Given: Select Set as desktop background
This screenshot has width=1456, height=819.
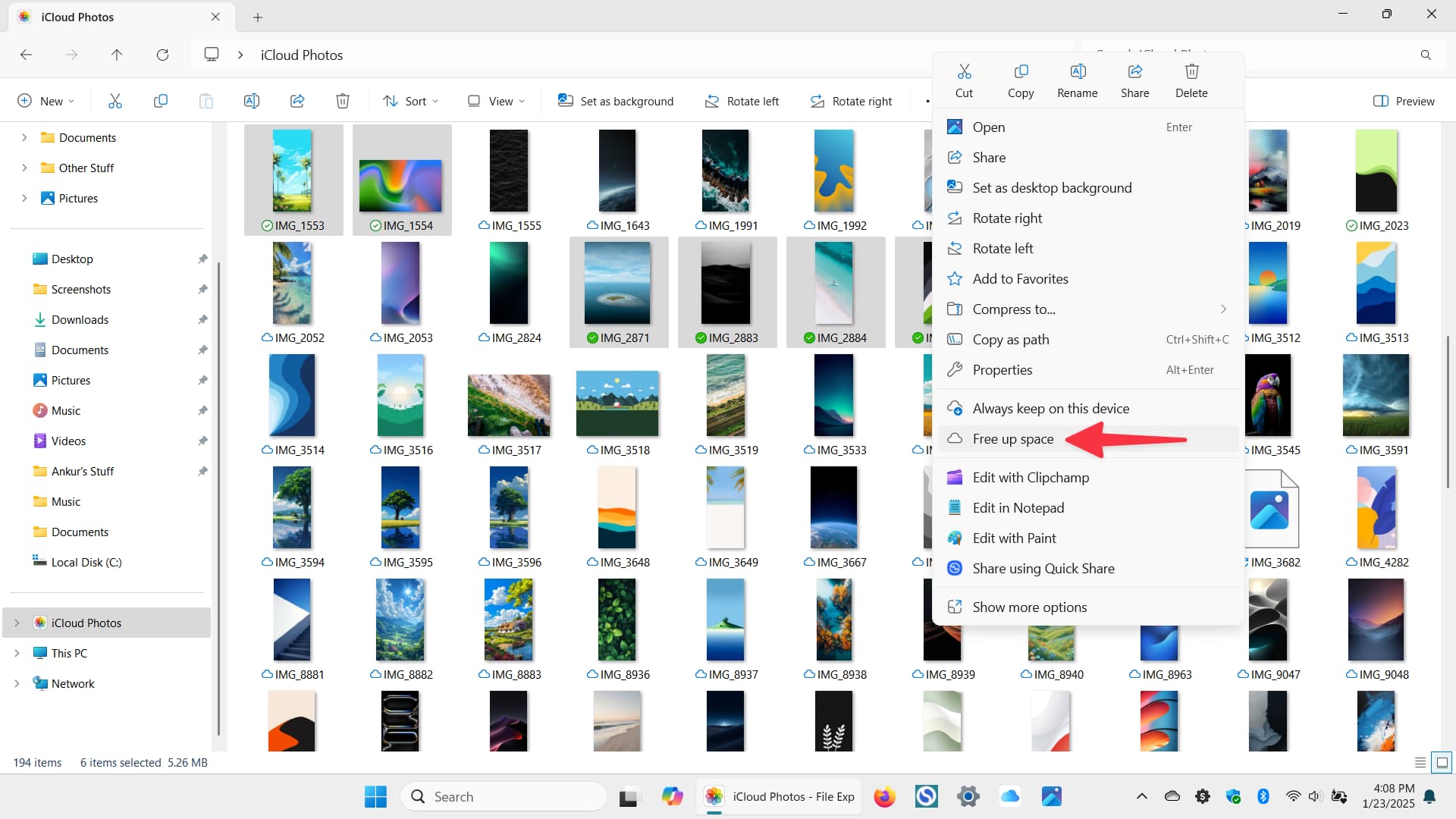Looking at the screenshot, I should click(x=1088, y=188).
